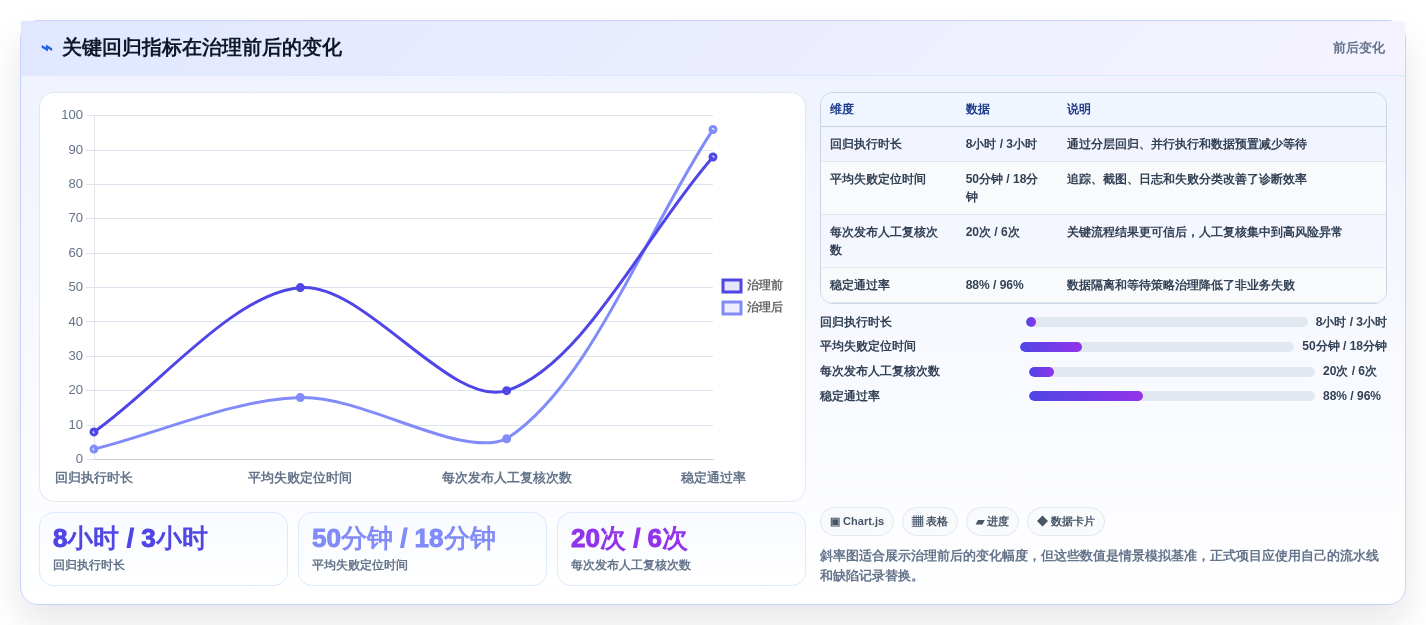Toggle the 治理后 legend entry

752,308
